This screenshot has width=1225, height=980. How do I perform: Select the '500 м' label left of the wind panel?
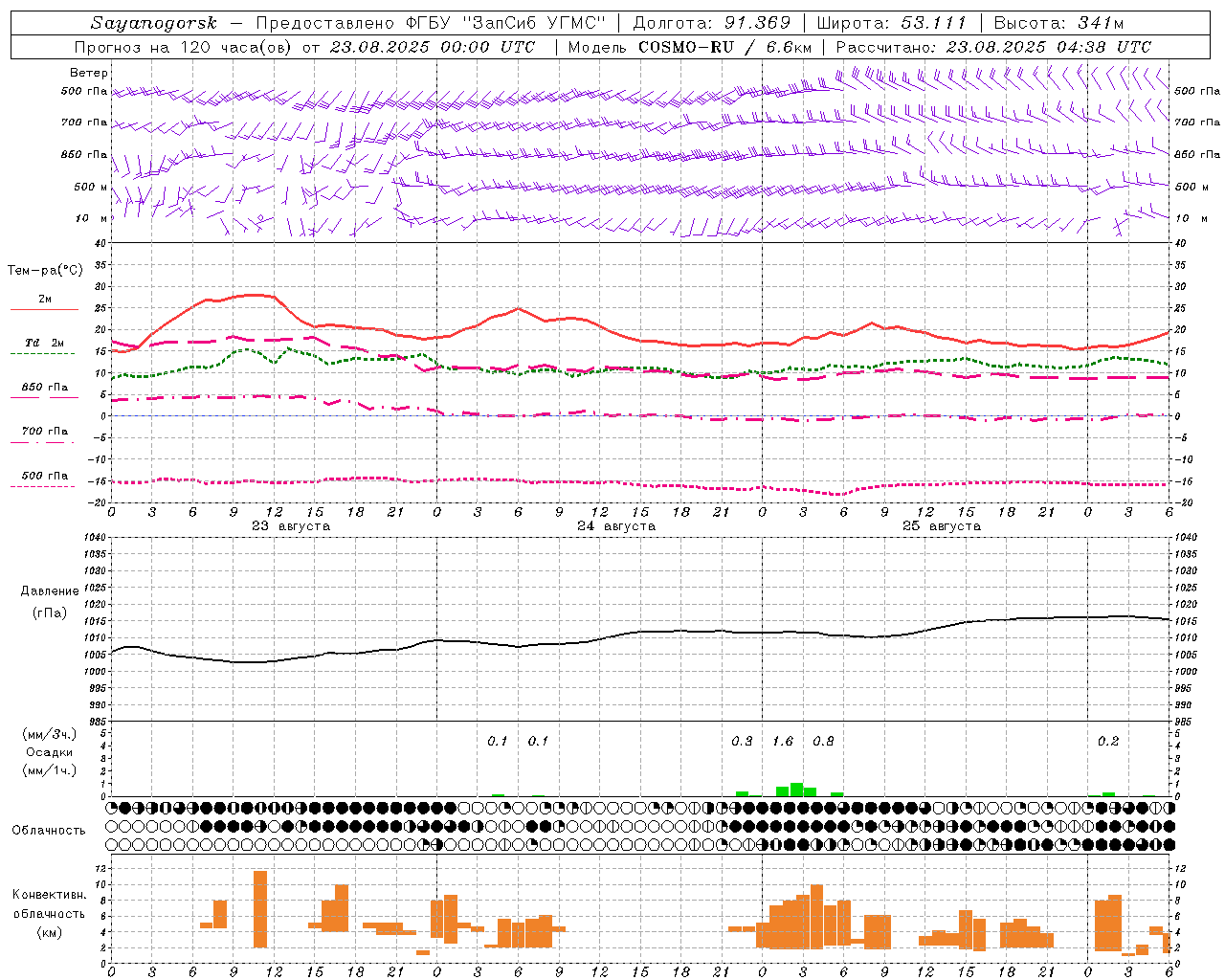(90, 187)
